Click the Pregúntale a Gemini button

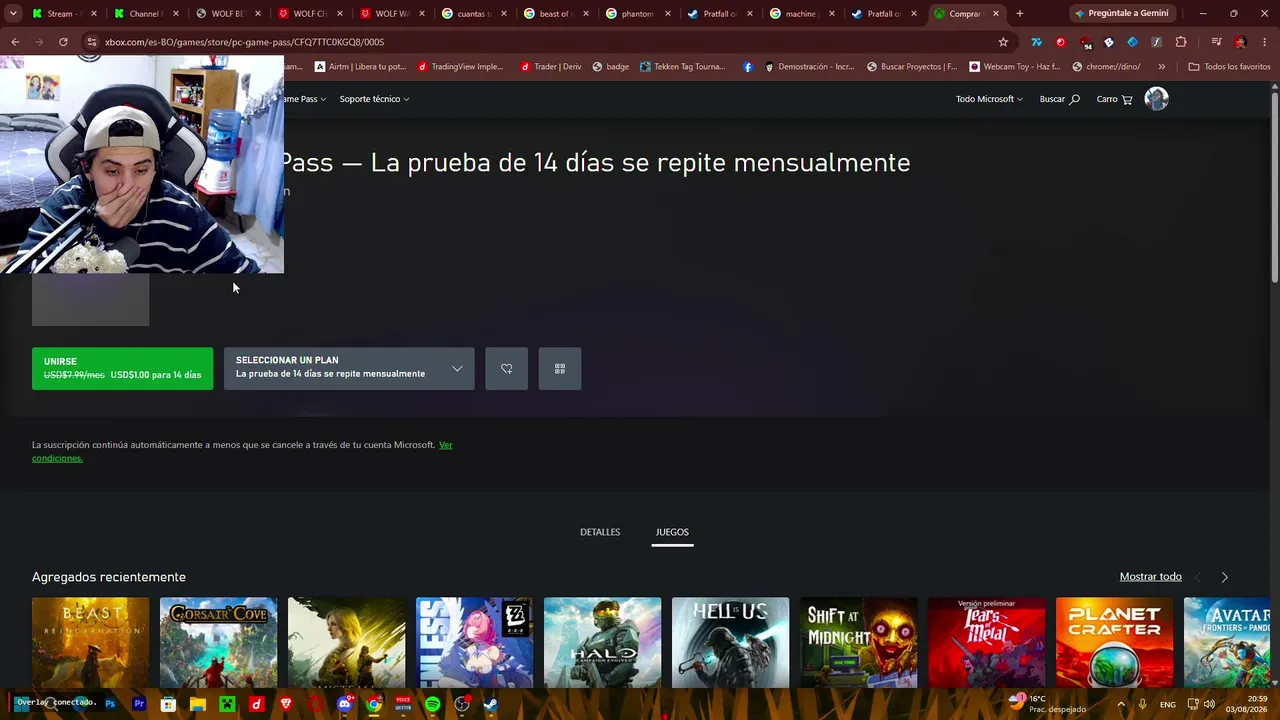[x=1121, y=14]
